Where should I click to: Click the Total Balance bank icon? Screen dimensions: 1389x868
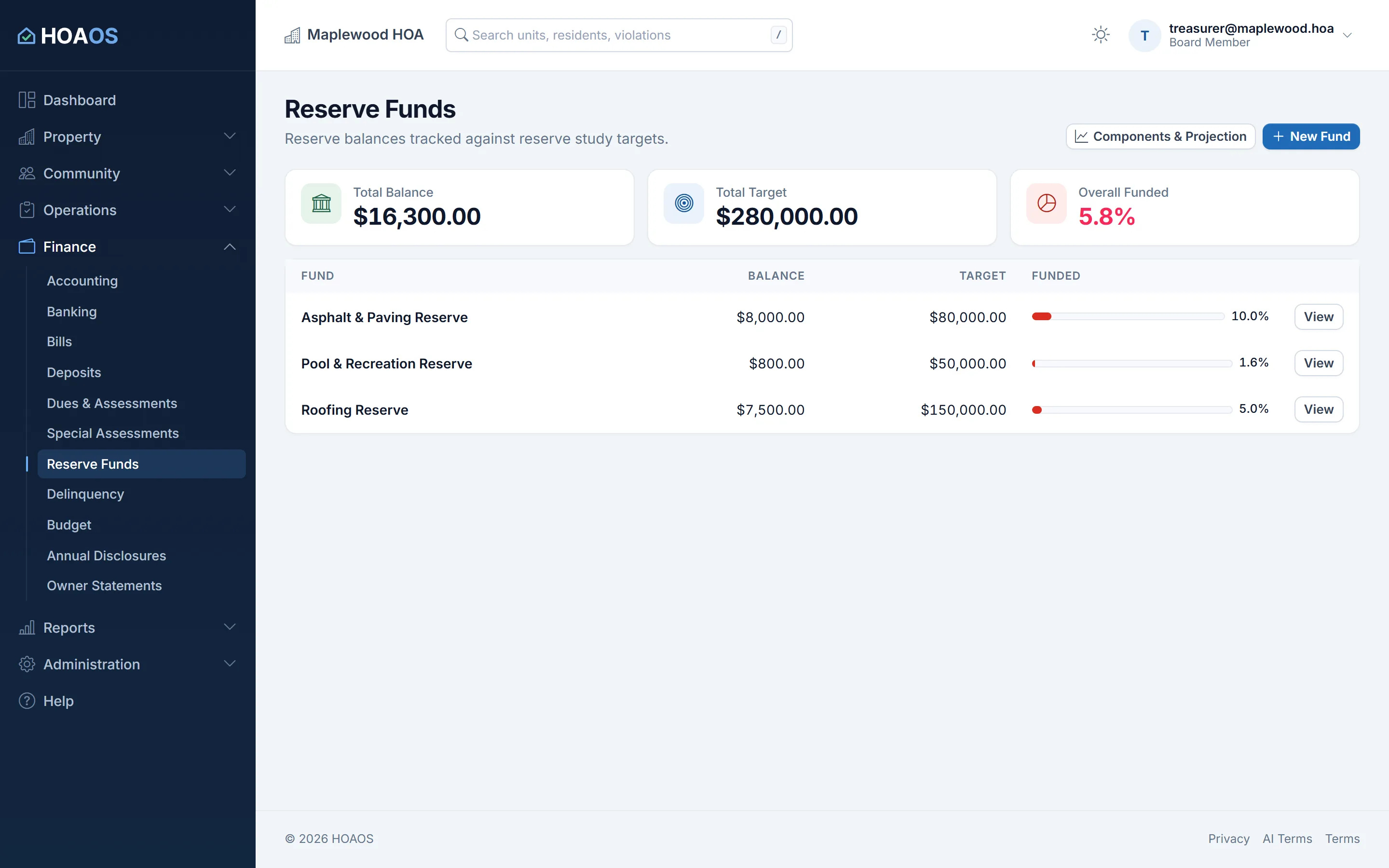click(x=321, y=203)
